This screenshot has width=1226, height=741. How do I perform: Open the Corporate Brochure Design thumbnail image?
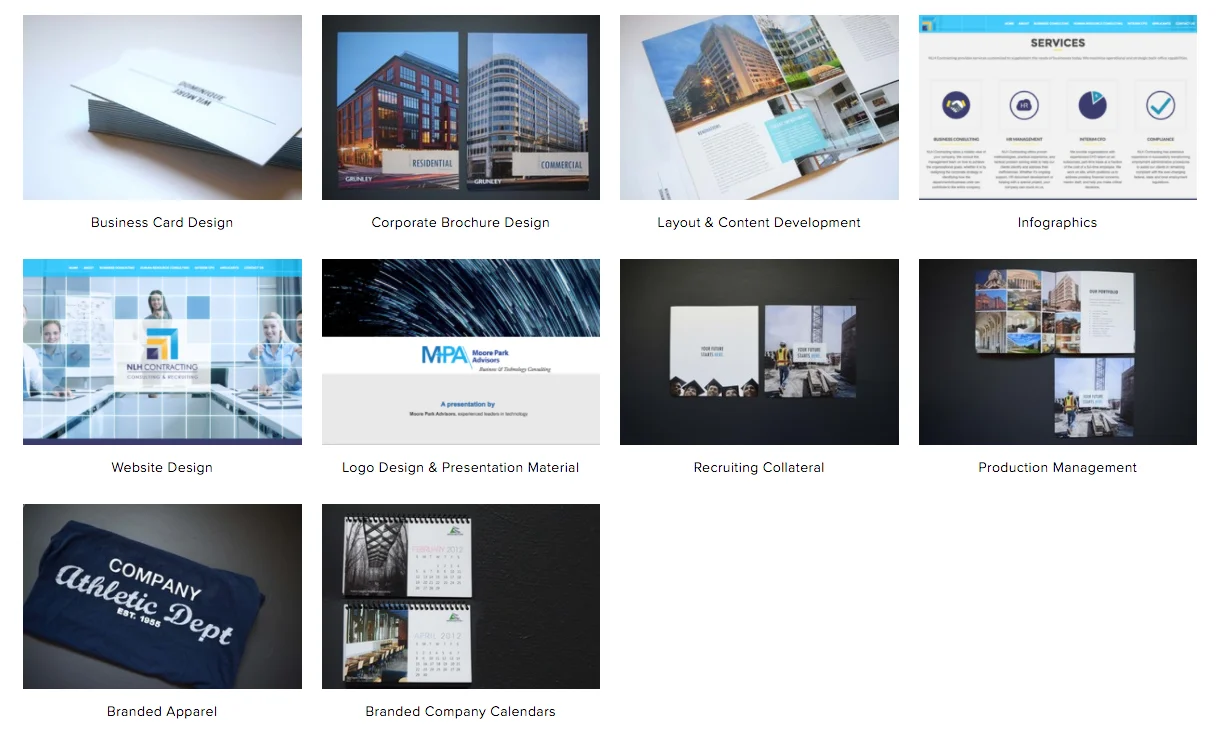coord(461,107)
